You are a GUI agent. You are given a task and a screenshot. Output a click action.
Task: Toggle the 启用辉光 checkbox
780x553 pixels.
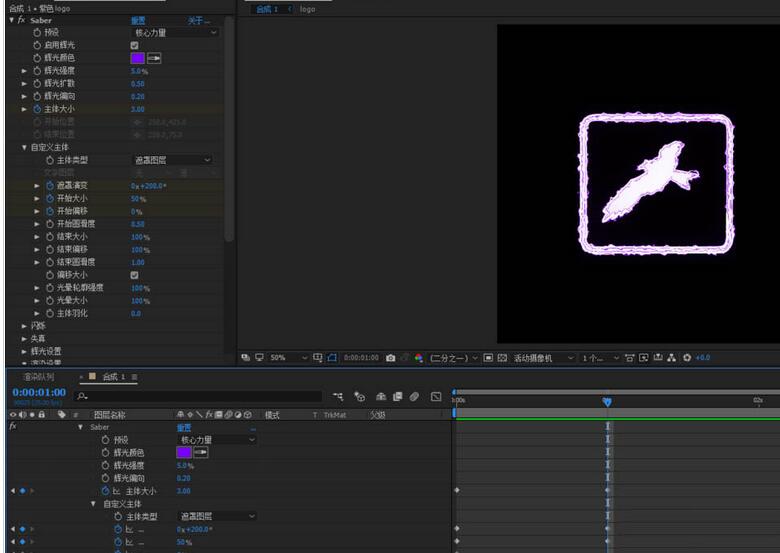135,45
